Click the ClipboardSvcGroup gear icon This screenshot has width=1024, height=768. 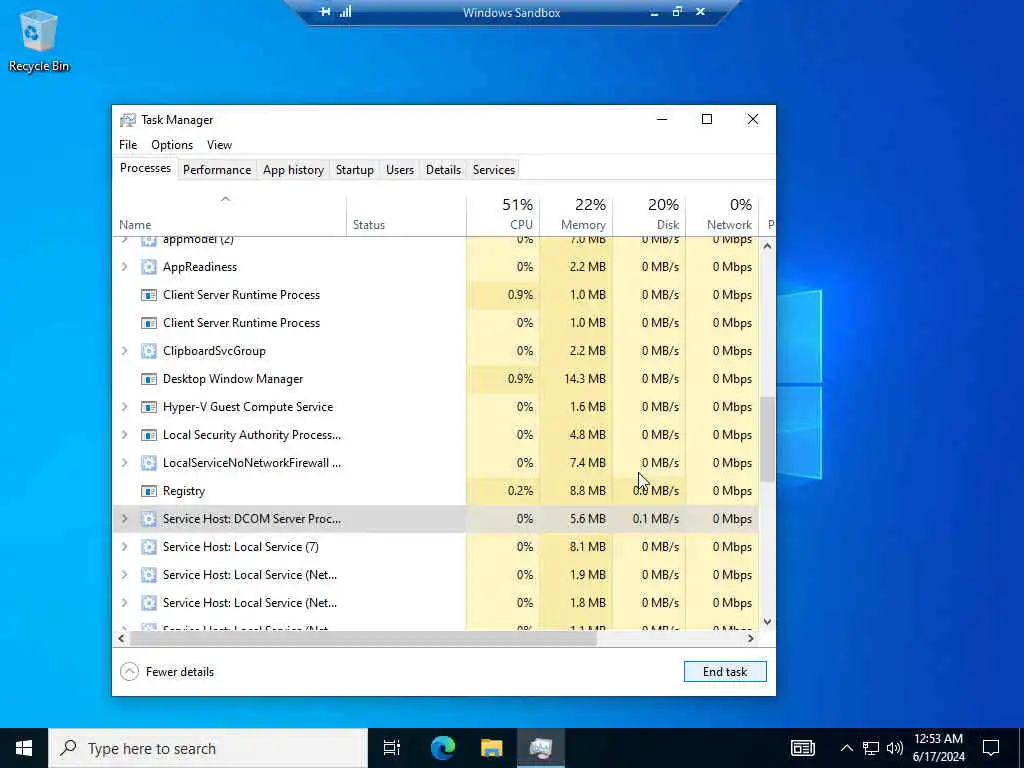coord(149,351)
